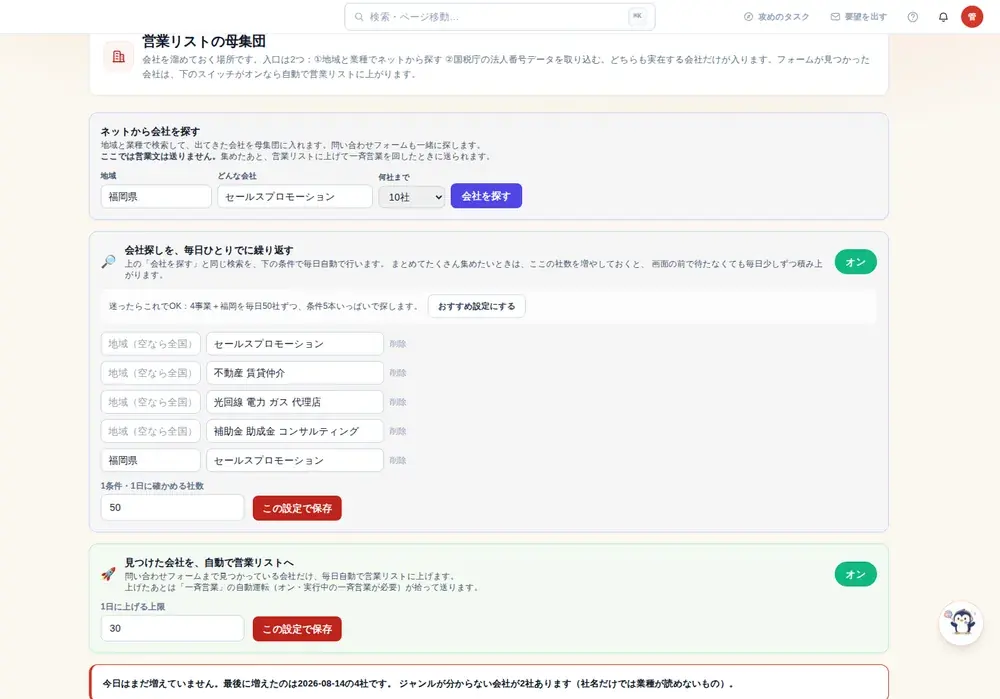Viewport: 1000px width, 699px height.
Task: Click 削除 on the 補助金 助成金 コンサルティング row
Action: tap(398, 431)
